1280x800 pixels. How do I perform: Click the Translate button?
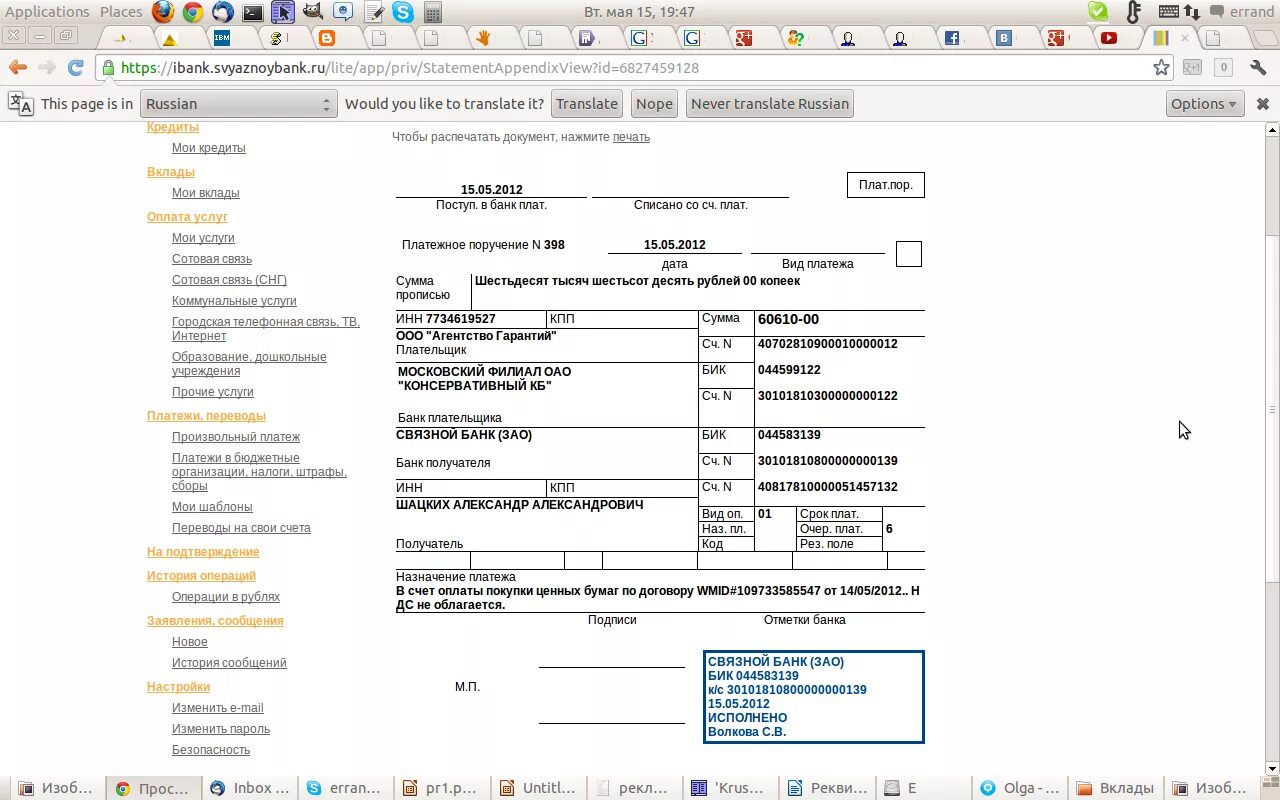pyautogui.click(x=587, y=104)
